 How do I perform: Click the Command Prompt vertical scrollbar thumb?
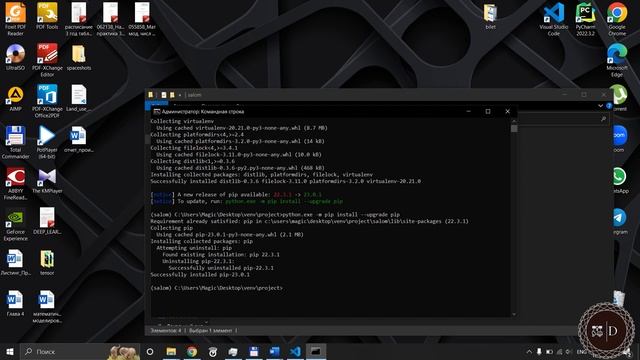point(514,129)
